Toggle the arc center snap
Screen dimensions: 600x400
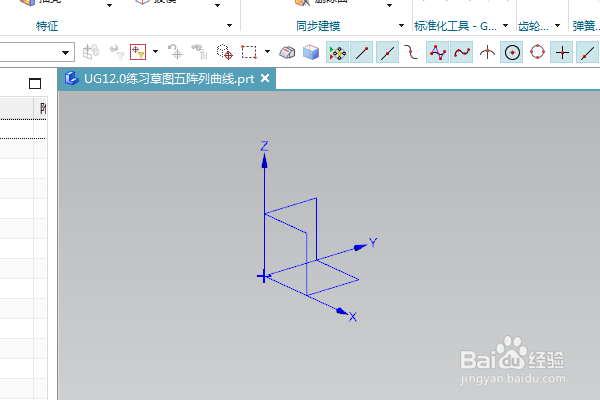tap(512, 52)
